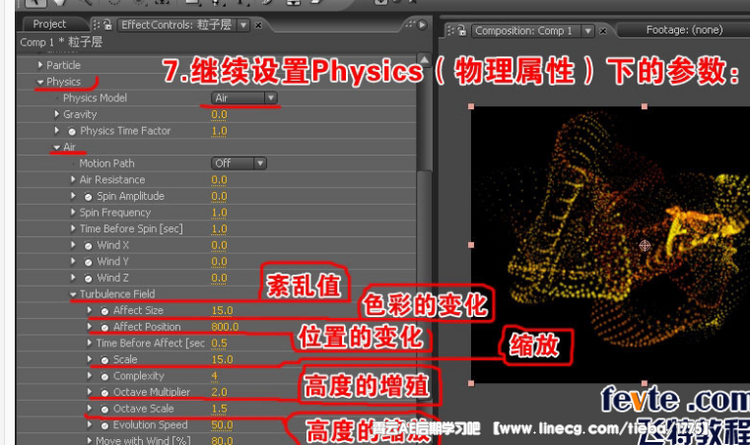The height and width of the screenshot is (445, 750).
Task: Click bottom-left layer handle in composition viewer
Action: [x=471, y=383]
